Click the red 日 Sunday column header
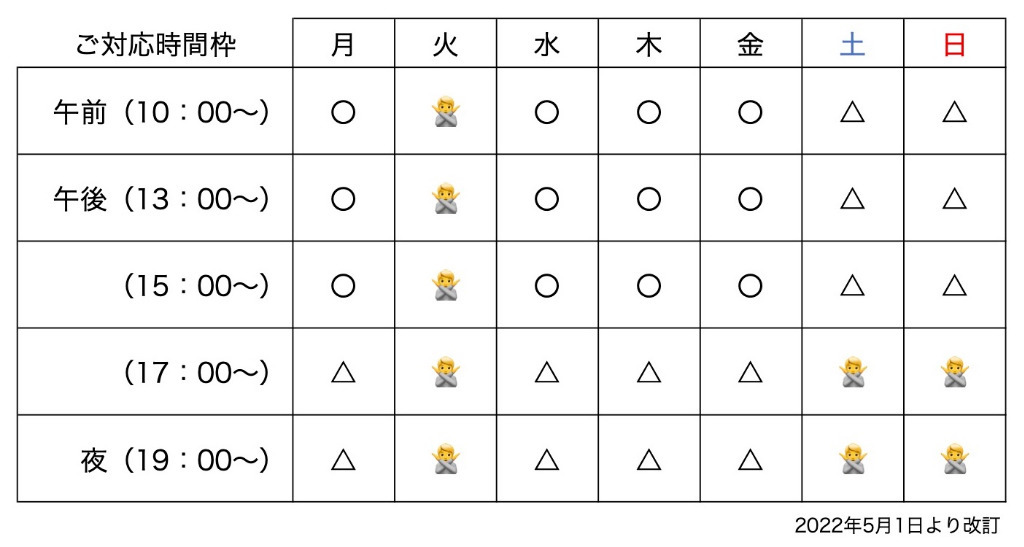This screenshot has height=547, width=1024. coord(954,45)
